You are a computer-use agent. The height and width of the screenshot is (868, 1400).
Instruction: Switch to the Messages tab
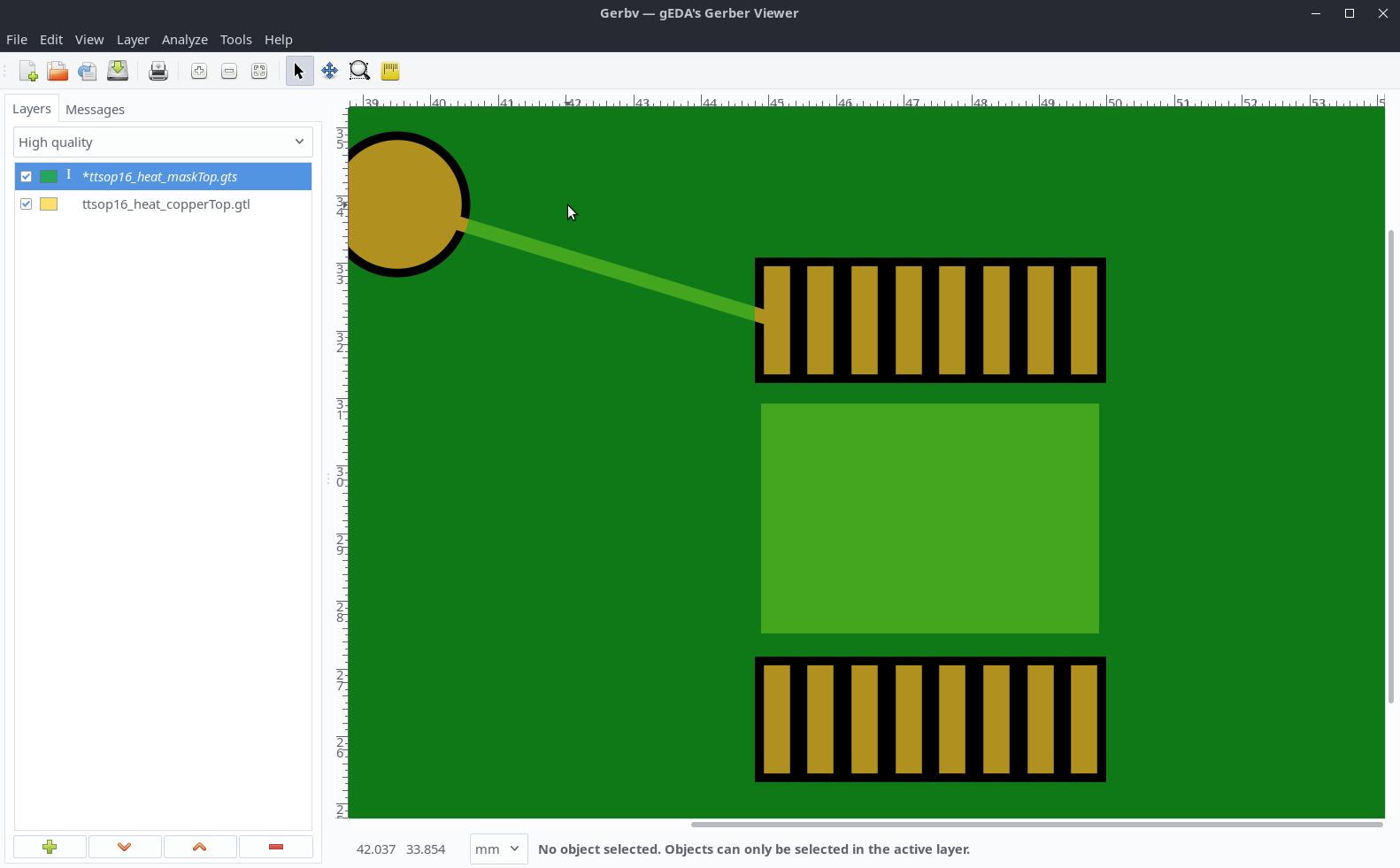[x=95, y=110]
